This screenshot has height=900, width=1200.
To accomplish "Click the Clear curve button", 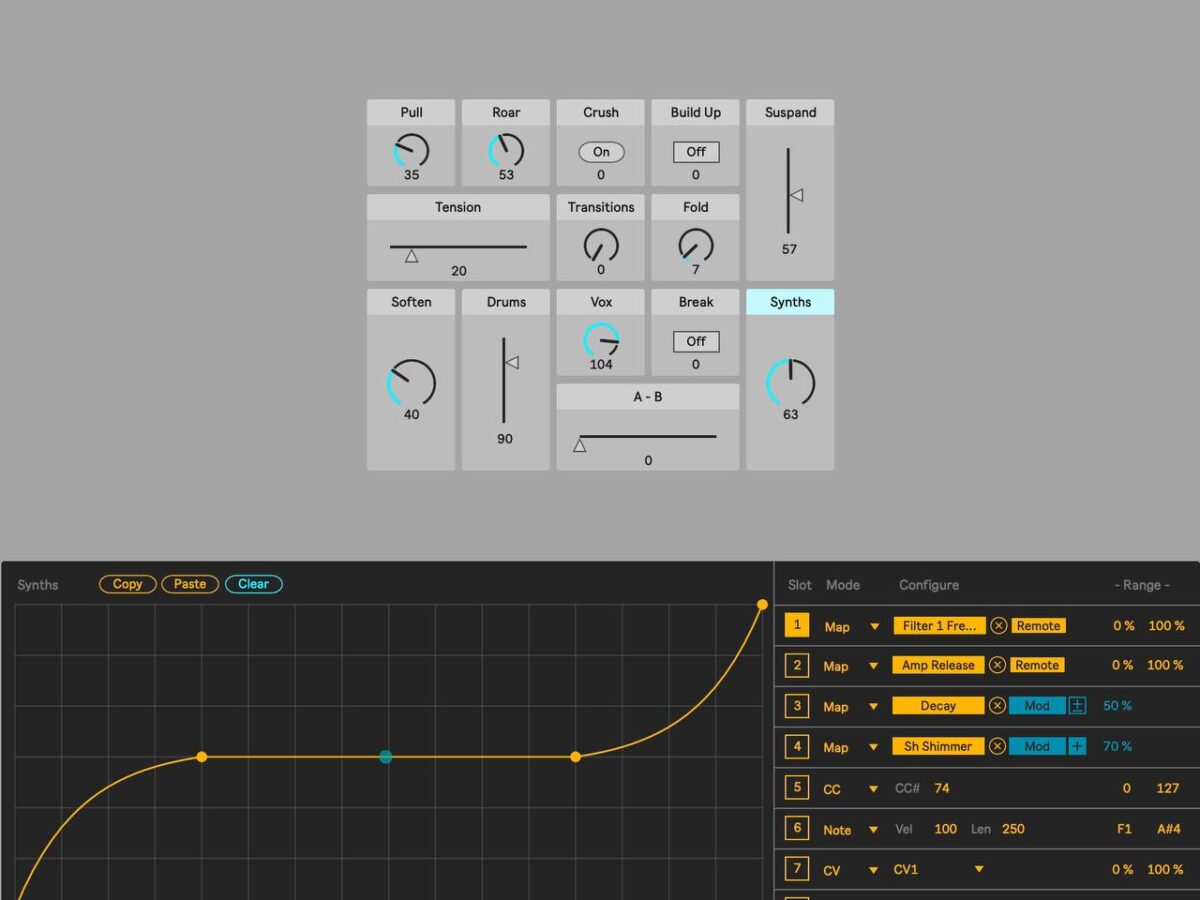I will pyautogui.click(x=253, y=584).
